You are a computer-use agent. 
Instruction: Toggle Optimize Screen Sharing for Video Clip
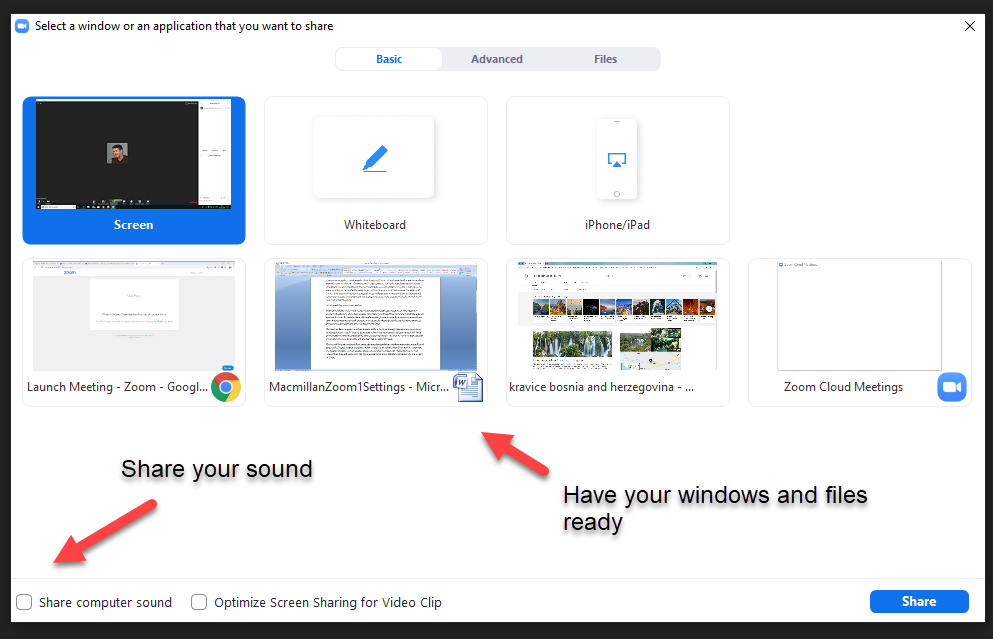coord(199,602)
